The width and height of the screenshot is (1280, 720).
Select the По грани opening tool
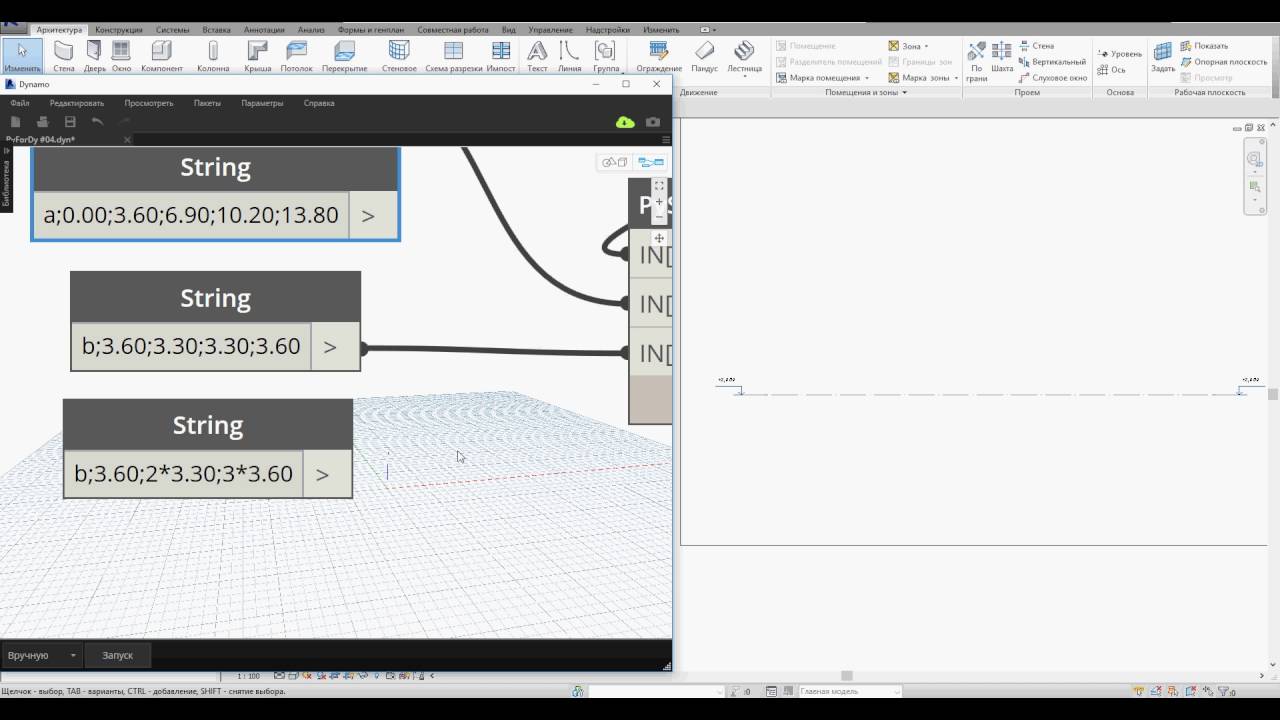(976, 60)
